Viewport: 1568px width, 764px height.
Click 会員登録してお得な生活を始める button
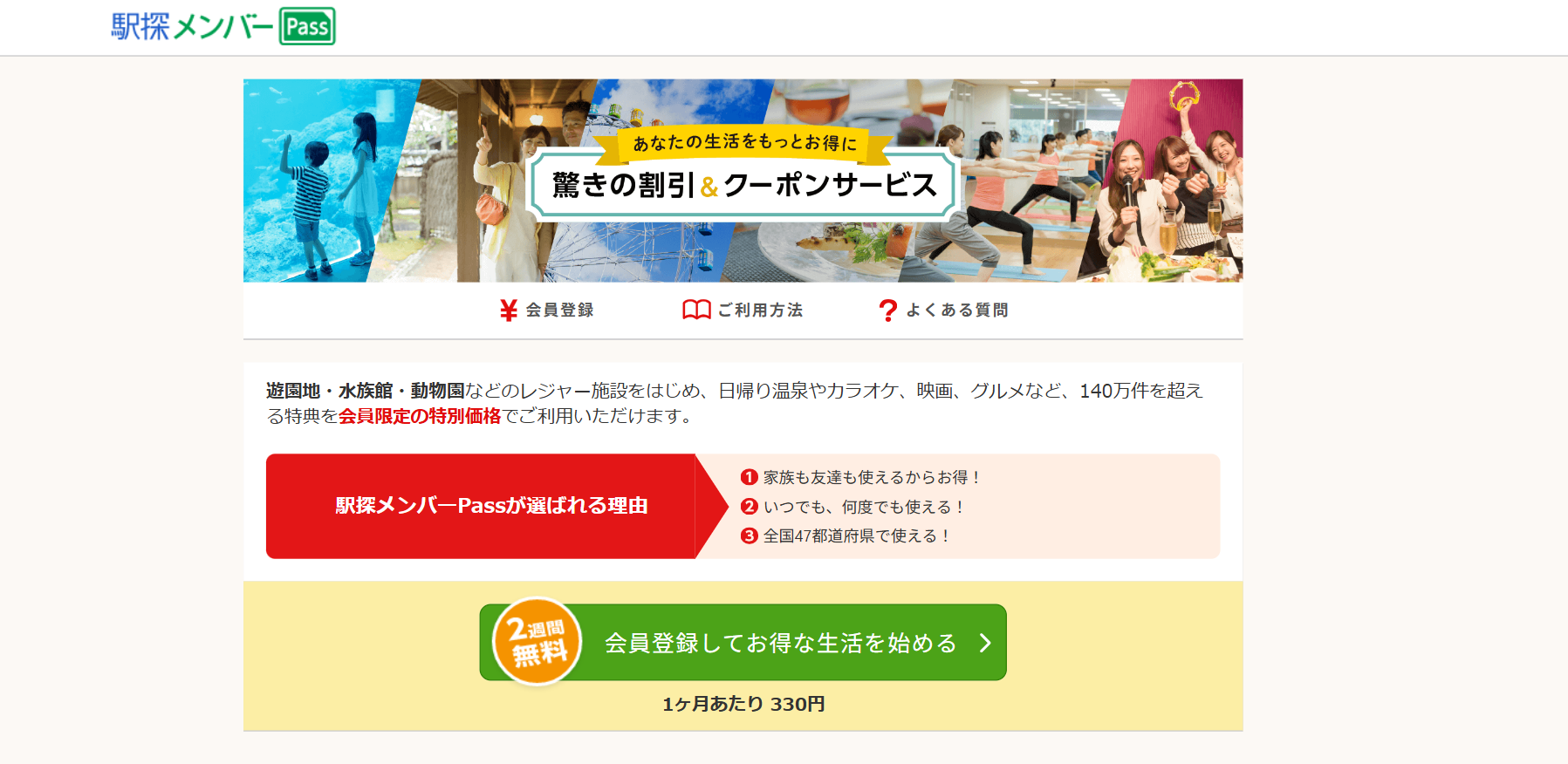(x=743, y=643)
